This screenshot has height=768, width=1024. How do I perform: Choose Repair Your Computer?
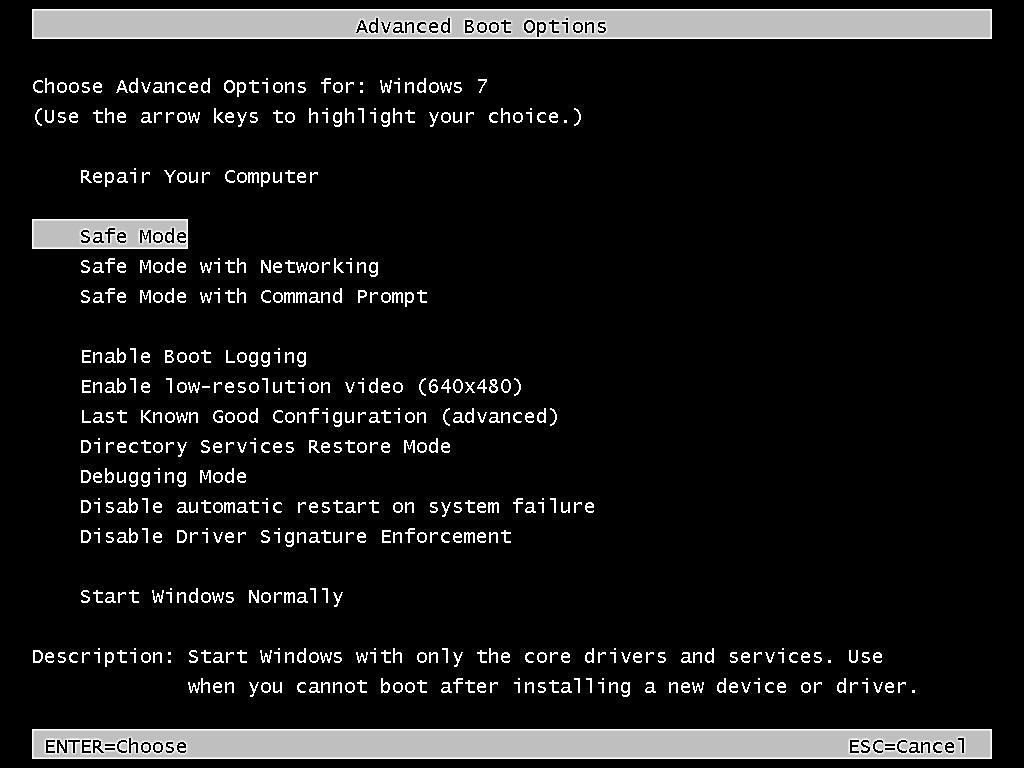click(x=199, y=176)
